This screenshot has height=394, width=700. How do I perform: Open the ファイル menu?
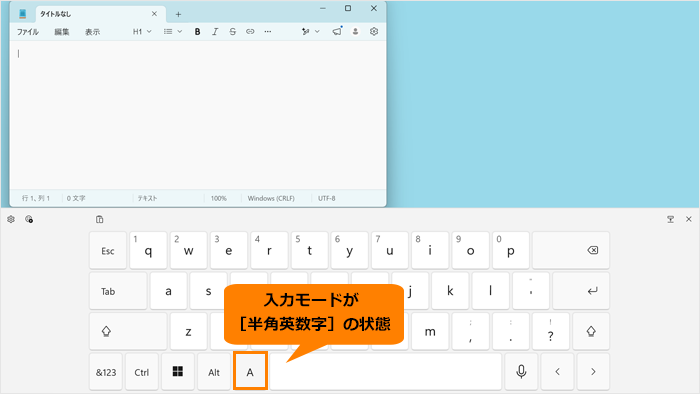pos(28,32)
